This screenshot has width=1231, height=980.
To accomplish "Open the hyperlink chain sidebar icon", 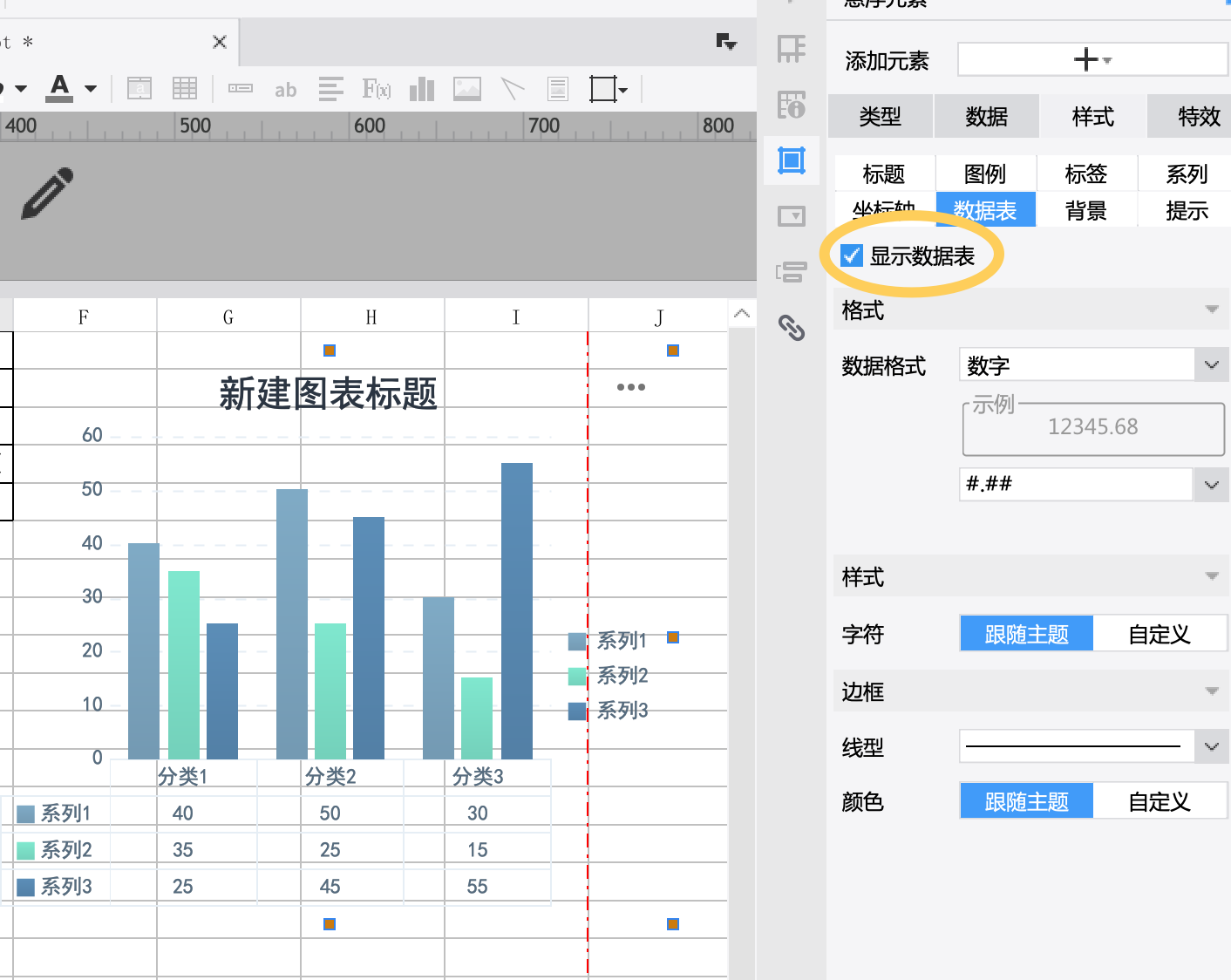I will [x=792, y=328].
